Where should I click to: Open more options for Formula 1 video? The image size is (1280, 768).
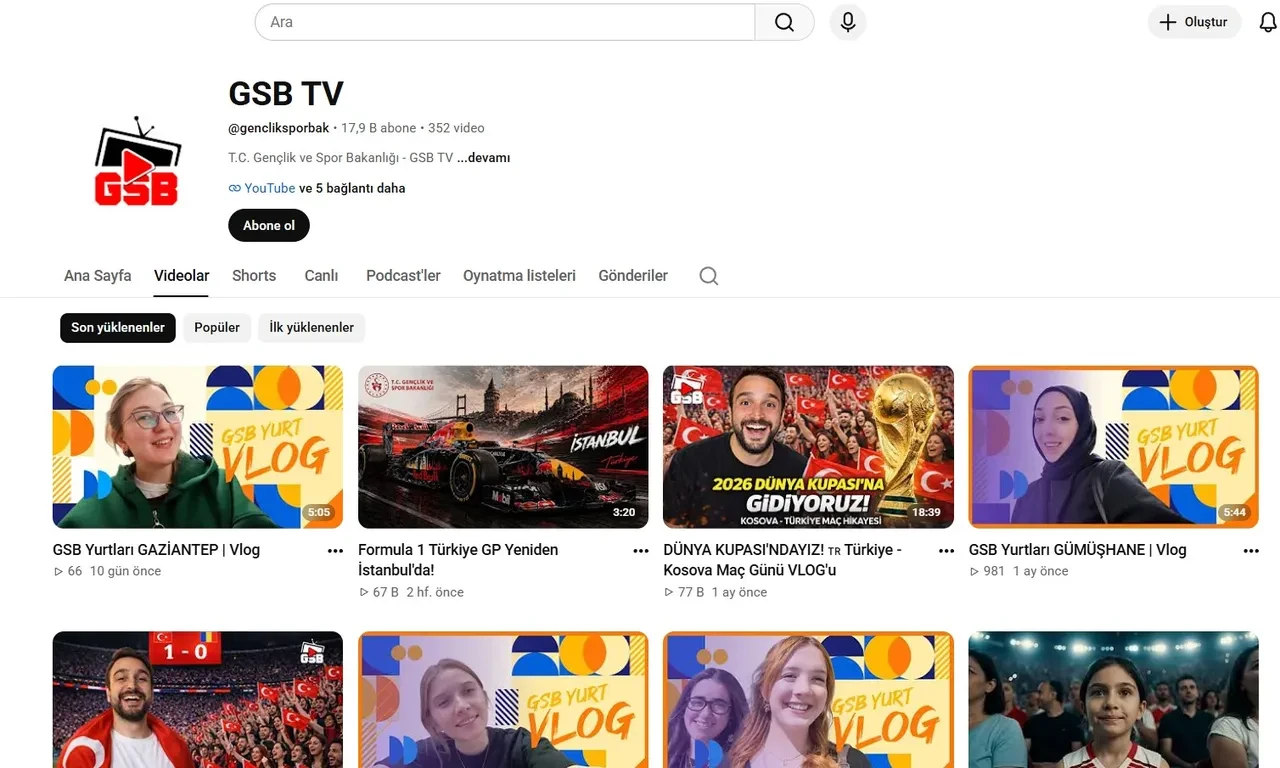641,551
